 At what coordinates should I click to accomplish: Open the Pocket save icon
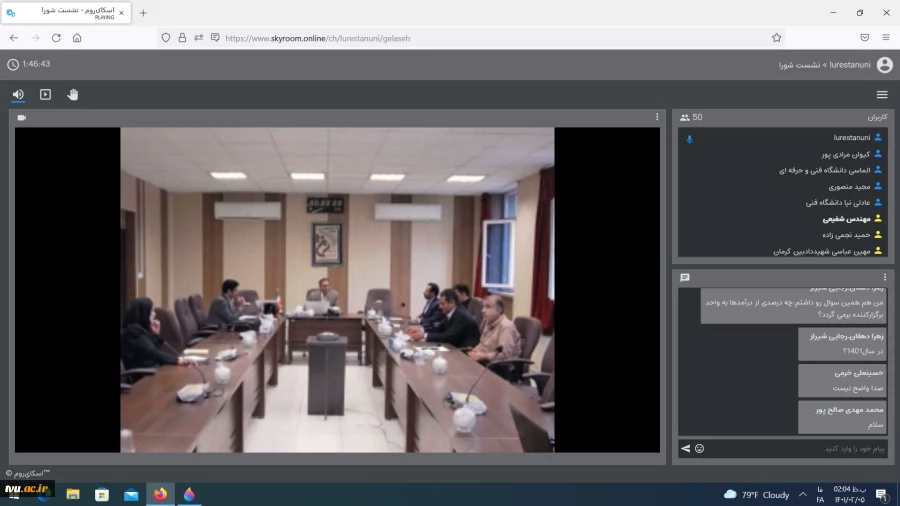pos(864,38)
